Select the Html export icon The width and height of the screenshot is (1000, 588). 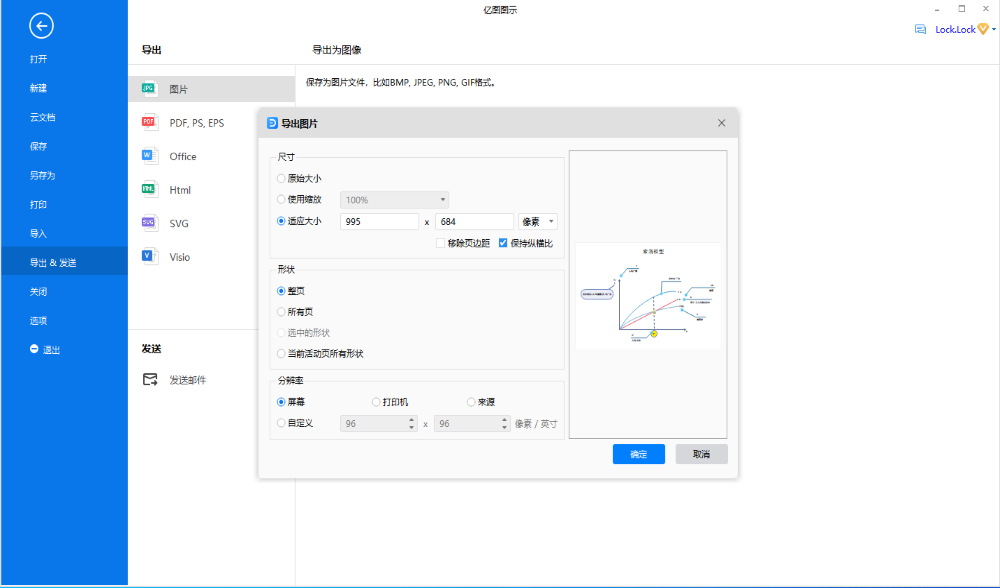[x=149, y=189]
